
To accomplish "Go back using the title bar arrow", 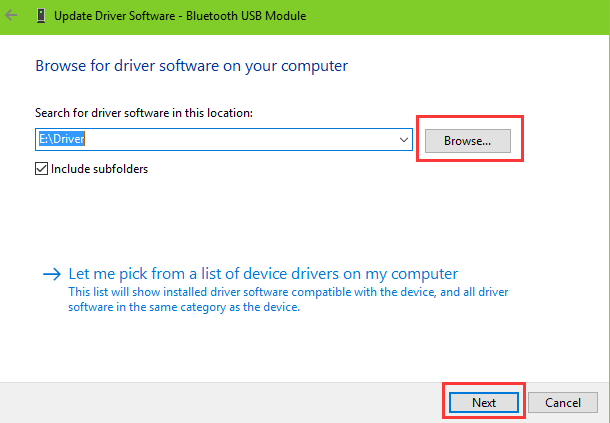I will click(11, 16).
